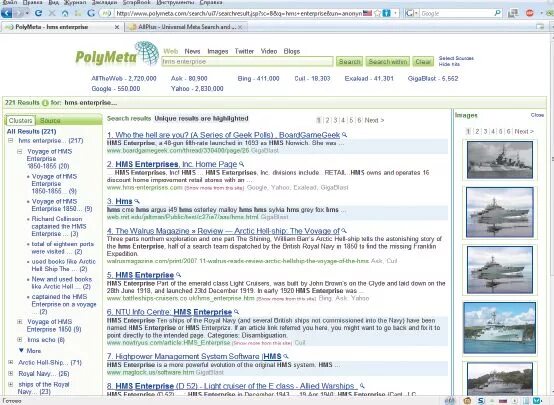Image resolution: width=554 pixels, height=405 pixels.
Task: Click magnifier next to result 5 HMS Enterprise
Action: 178,275
